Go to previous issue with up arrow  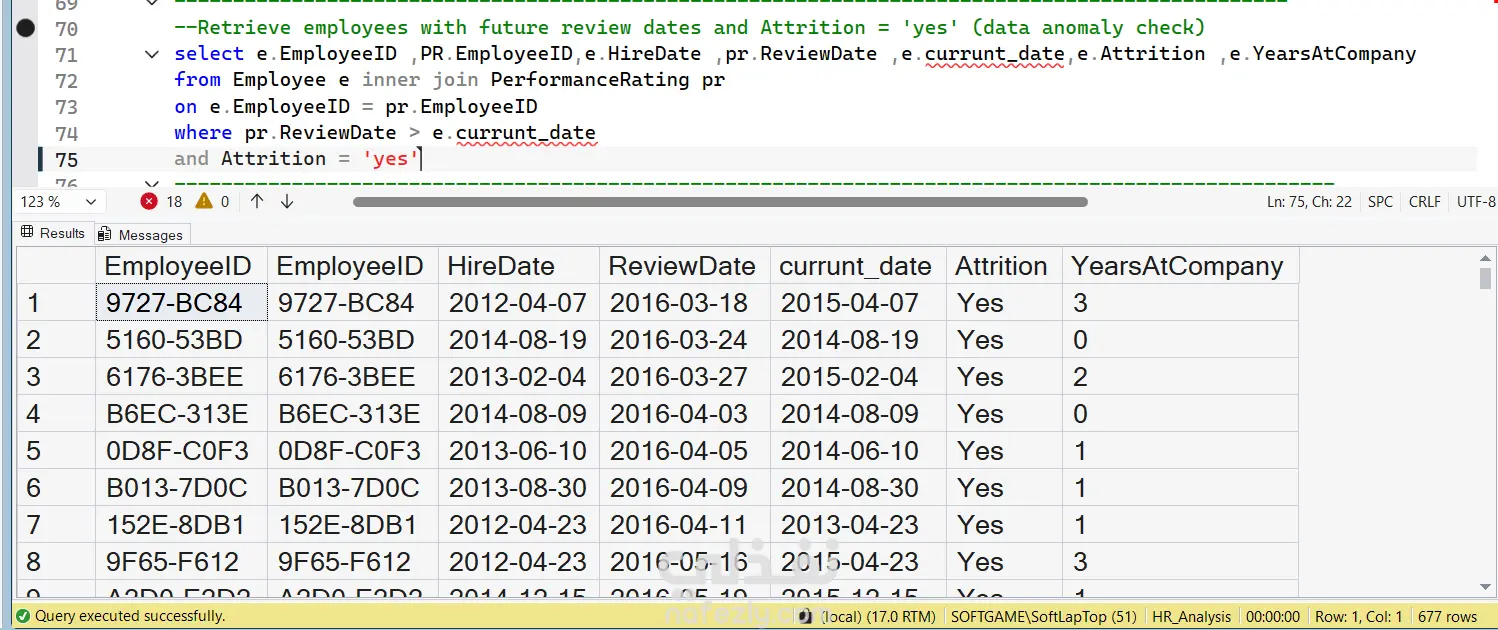click(257, 201)
